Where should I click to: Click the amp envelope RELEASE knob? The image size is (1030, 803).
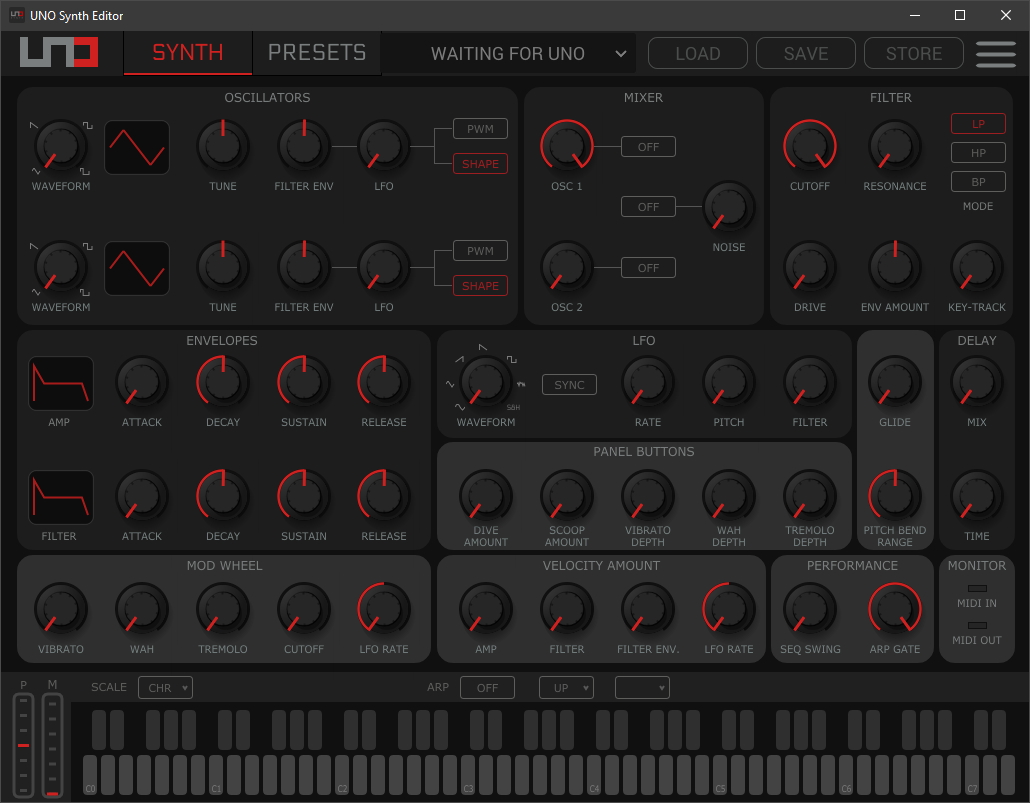384,382
